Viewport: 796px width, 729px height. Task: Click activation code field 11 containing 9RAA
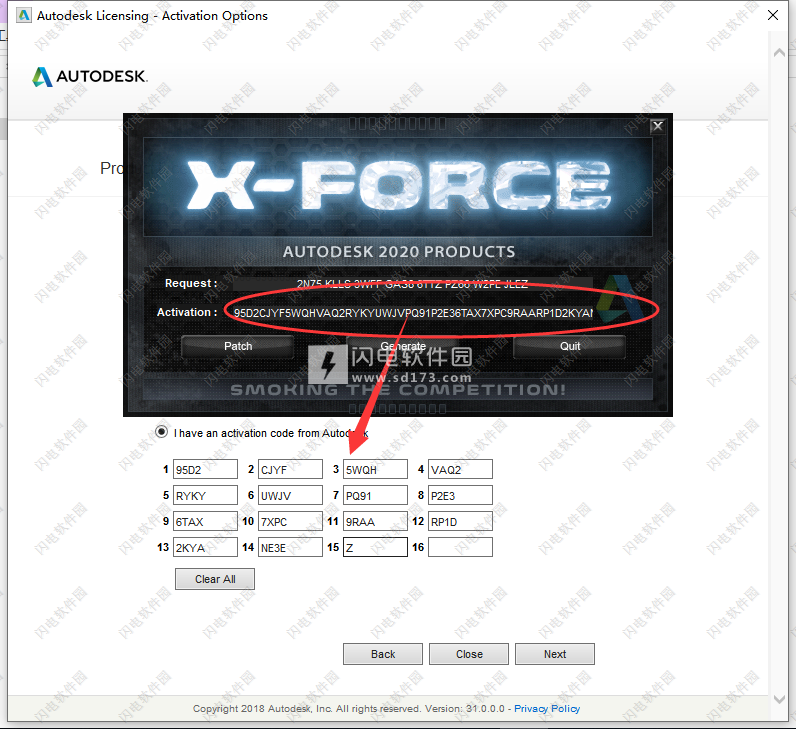pos(375,521)
